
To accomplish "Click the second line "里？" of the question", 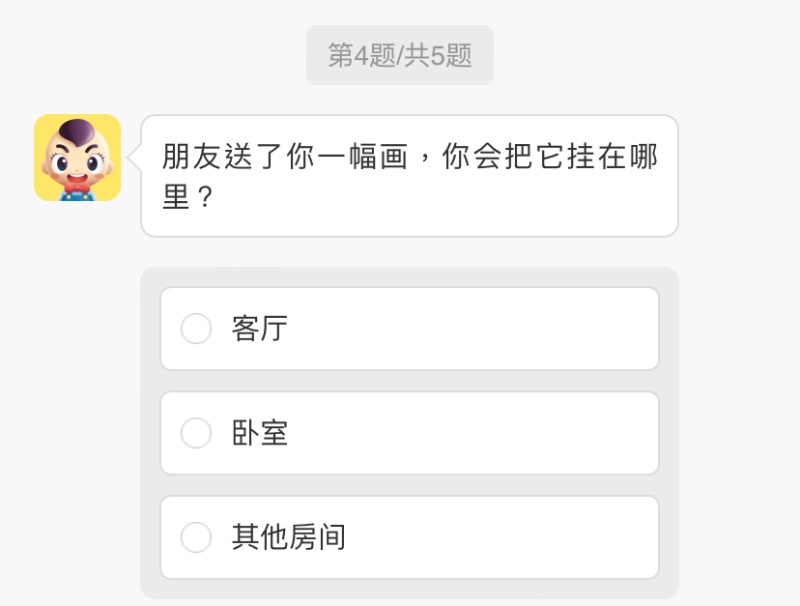I will (189, 199).
